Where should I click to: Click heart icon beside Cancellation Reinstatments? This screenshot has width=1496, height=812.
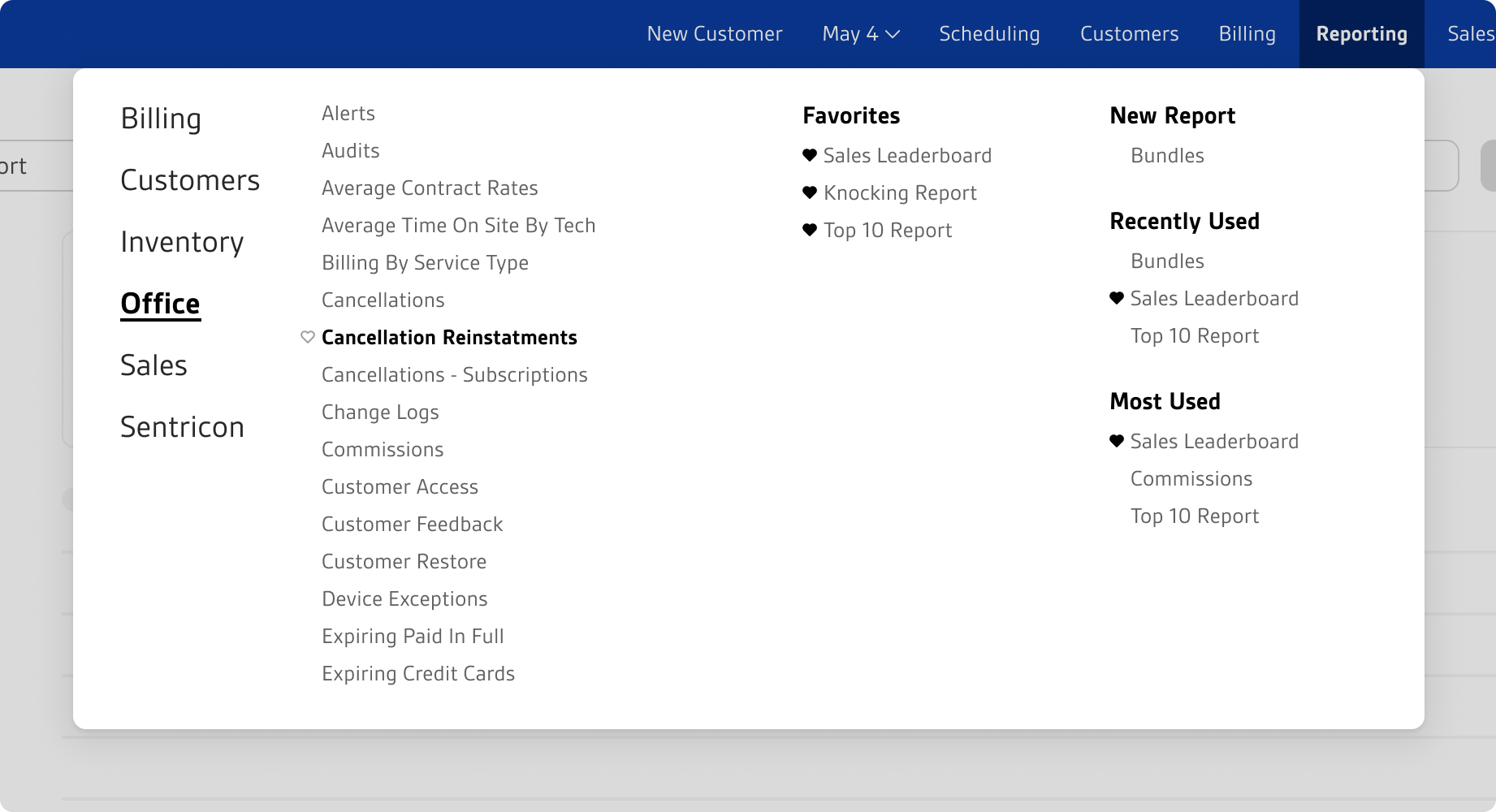(308, 337)
